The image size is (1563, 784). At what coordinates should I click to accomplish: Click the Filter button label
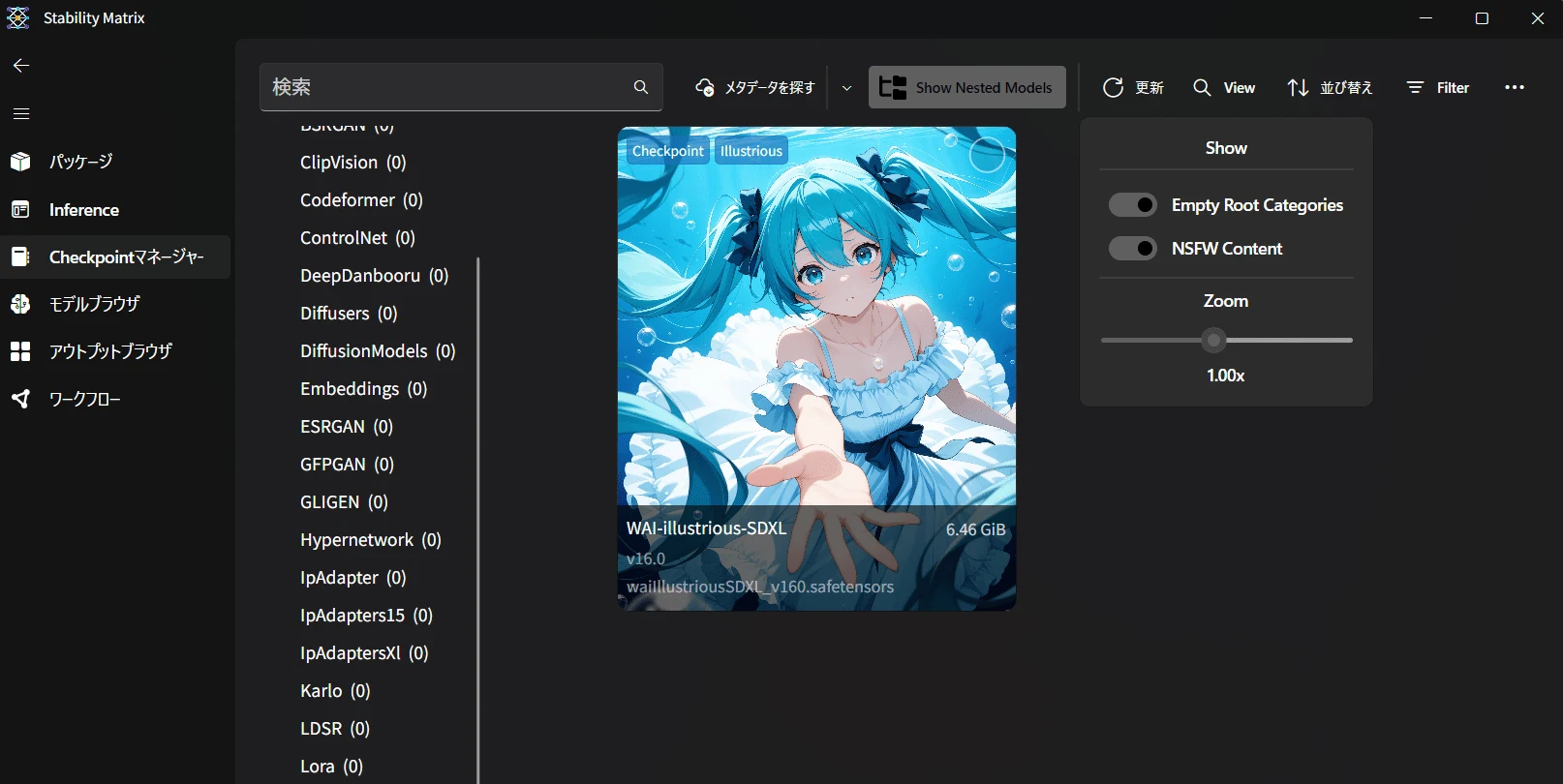(x=1453, y=87)
